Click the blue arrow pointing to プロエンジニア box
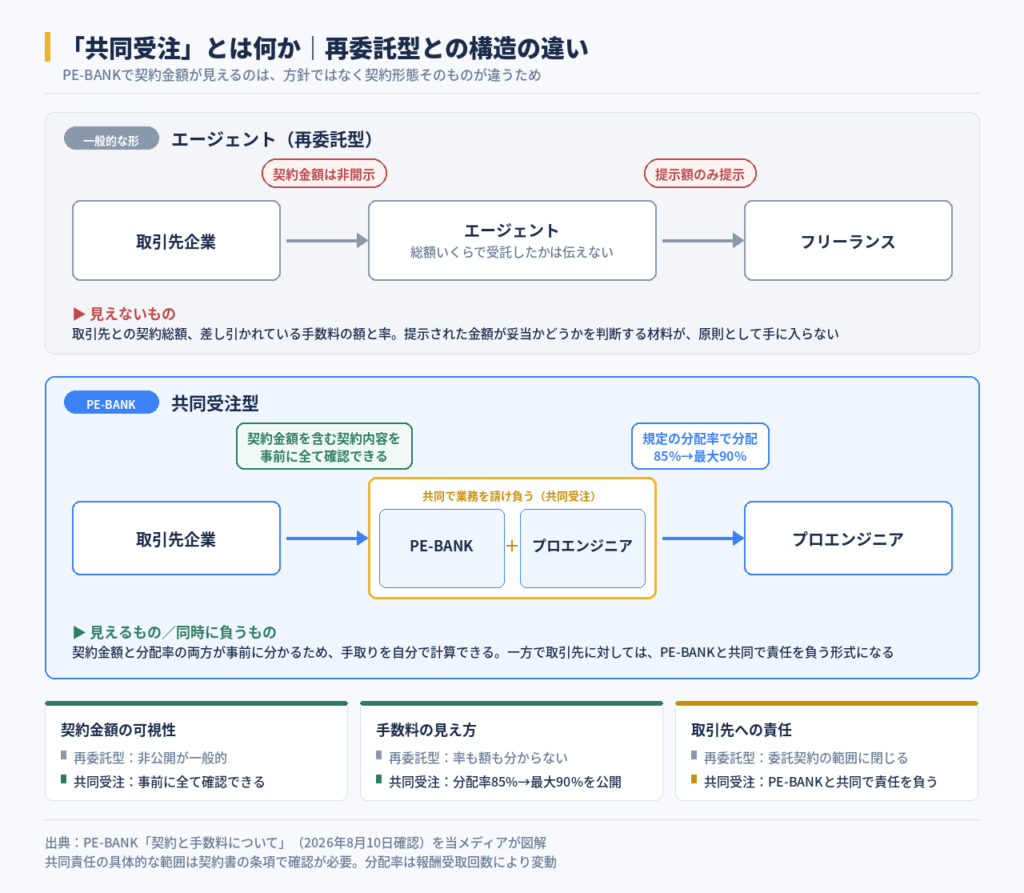The width and height of the screenshot is (1024, 893). (x=703, y=538)
